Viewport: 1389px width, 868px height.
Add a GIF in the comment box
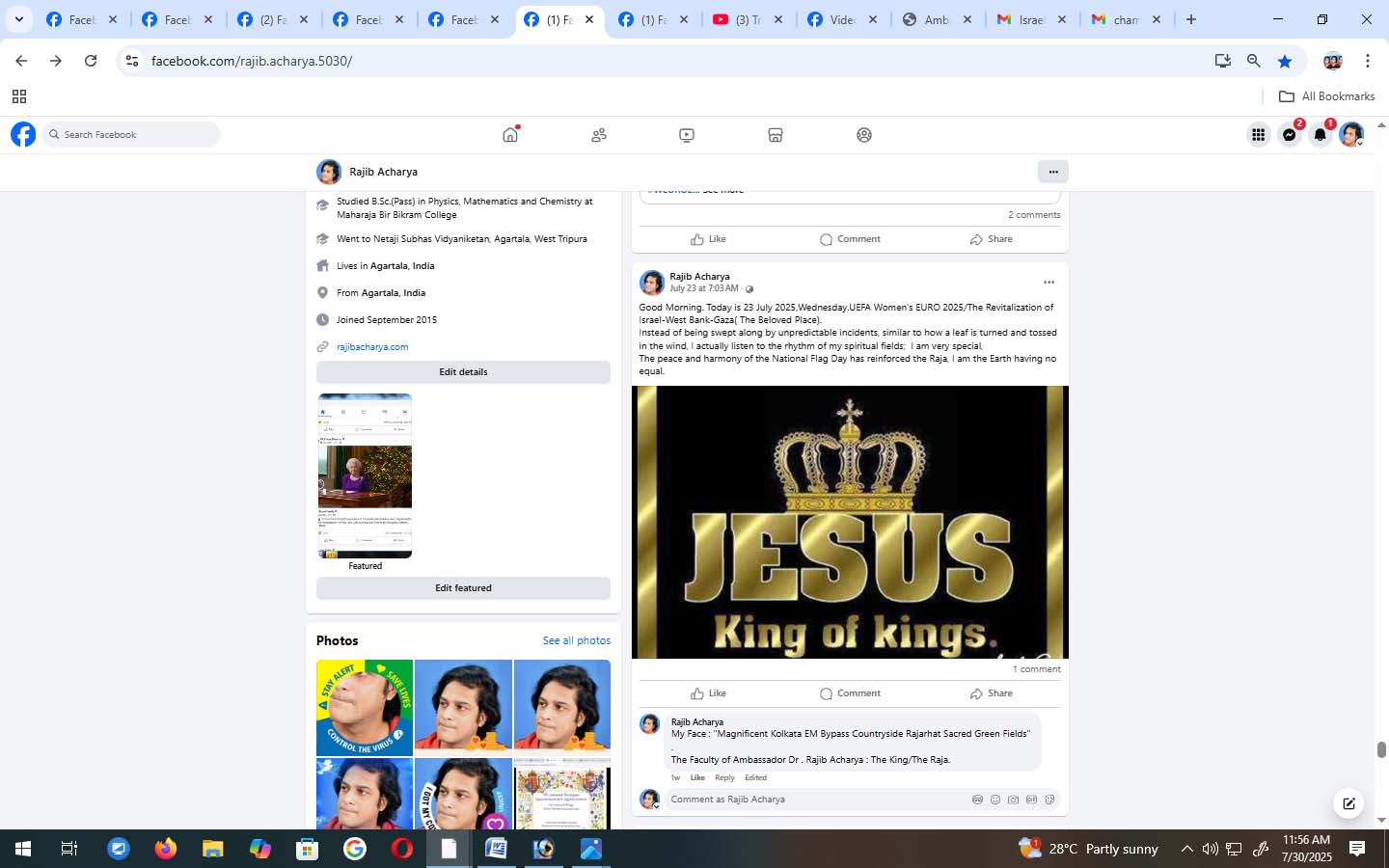pos(1031,800)
